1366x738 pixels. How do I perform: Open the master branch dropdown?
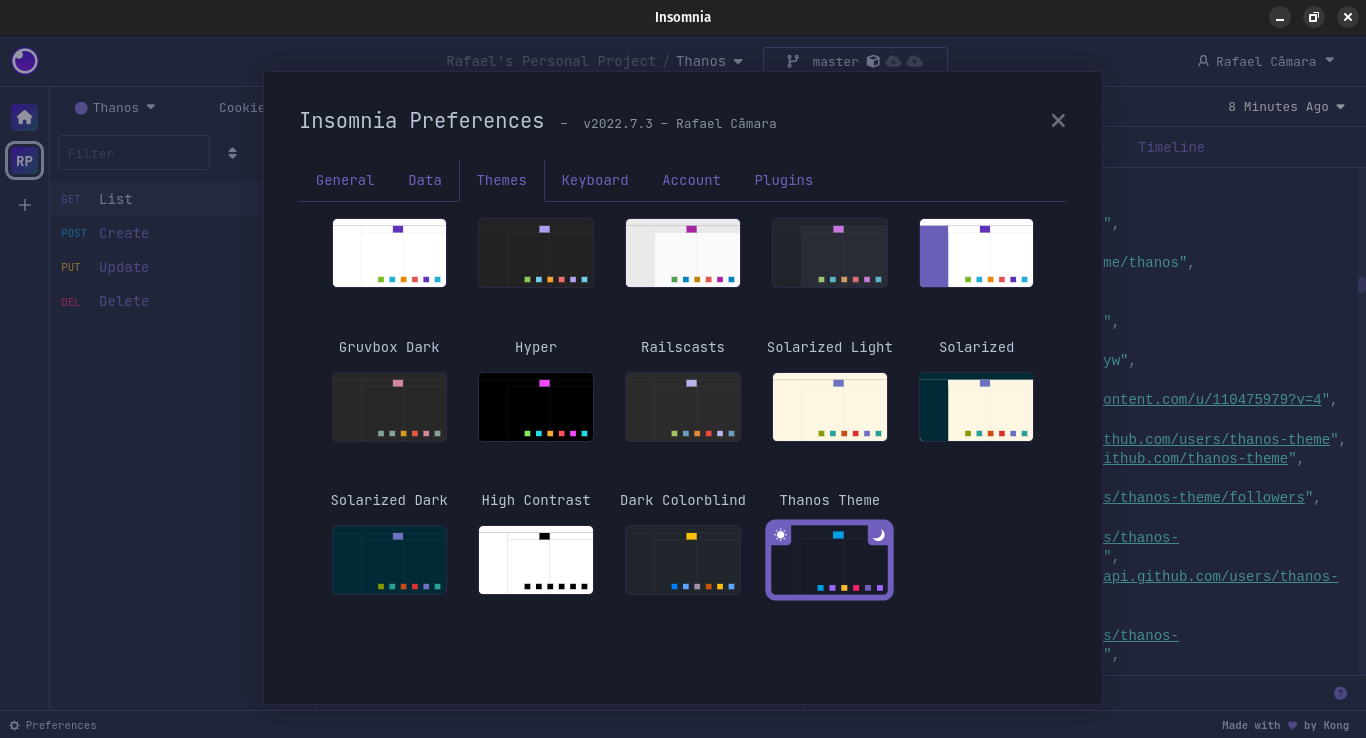(x=855, y=61)
